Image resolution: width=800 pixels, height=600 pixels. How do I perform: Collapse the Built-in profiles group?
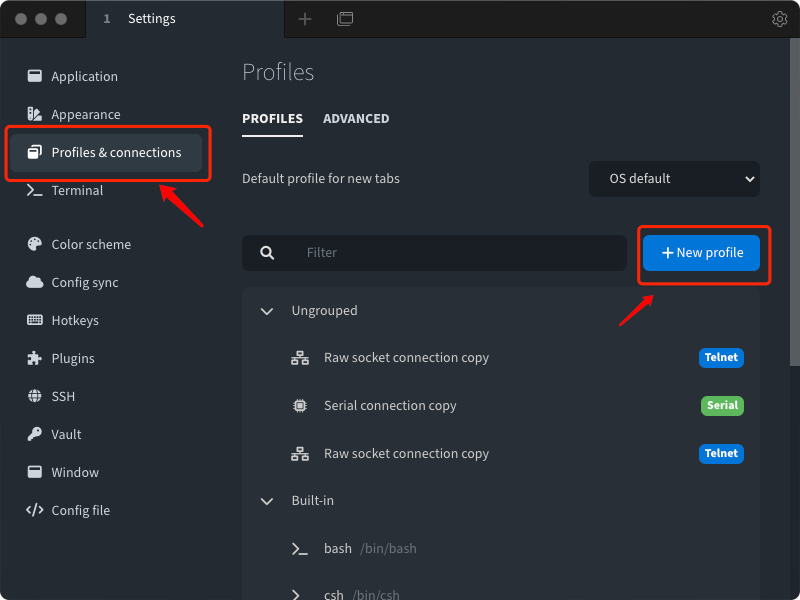point(267,501)
